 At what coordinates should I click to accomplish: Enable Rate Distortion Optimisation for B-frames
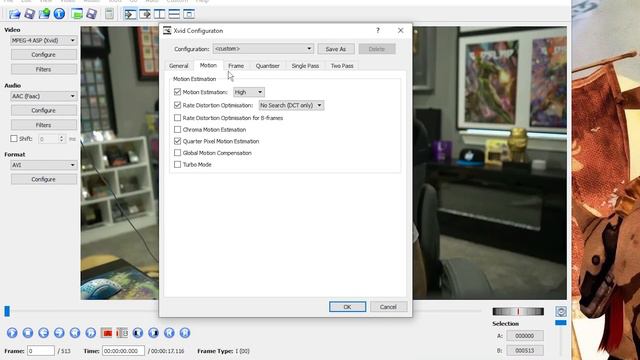[x=177, y=118]
